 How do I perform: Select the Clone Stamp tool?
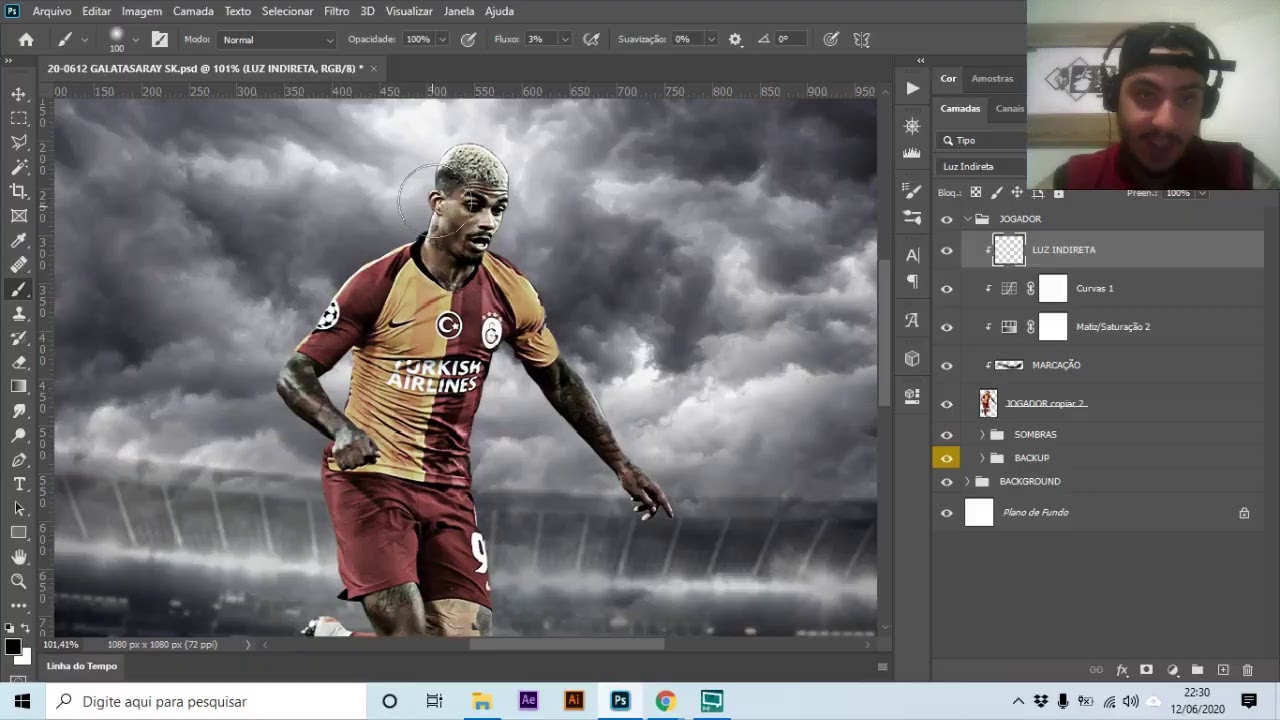(19, 313)
